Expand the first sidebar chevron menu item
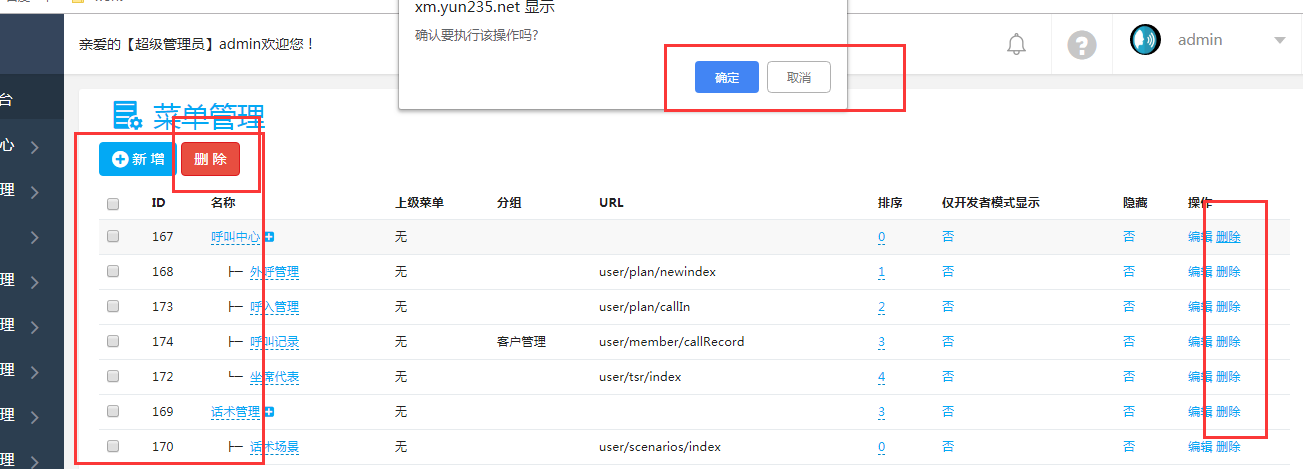This screenshot has width=1303, height=469. (35, 147)
